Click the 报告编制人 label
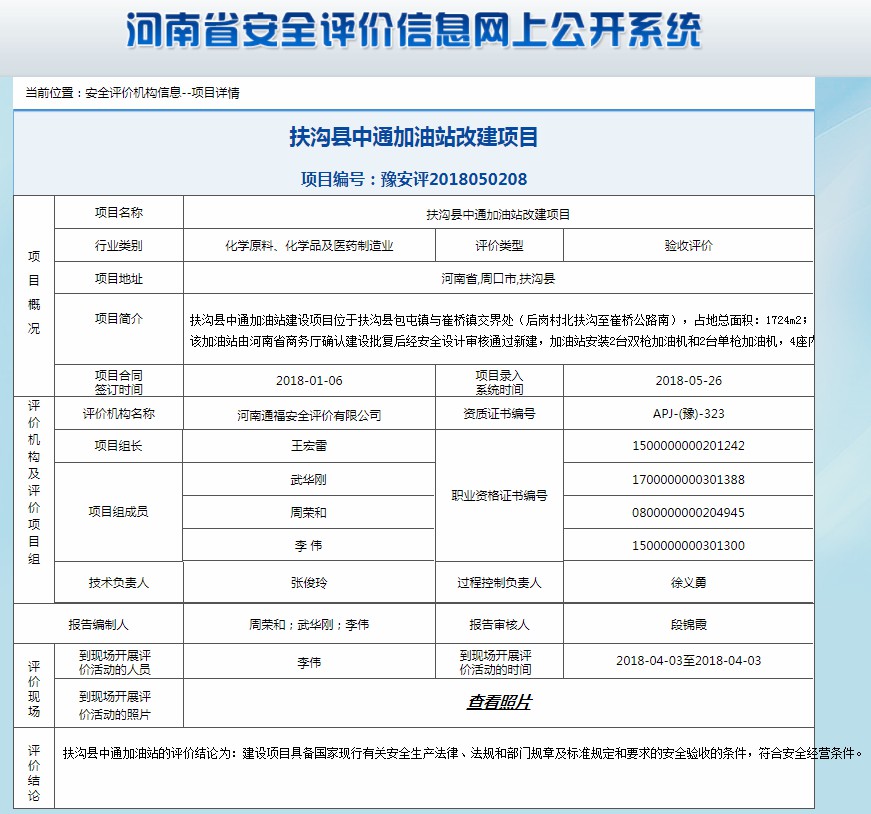The width and height of the screenshot is (871, 814). click(98, 625)
